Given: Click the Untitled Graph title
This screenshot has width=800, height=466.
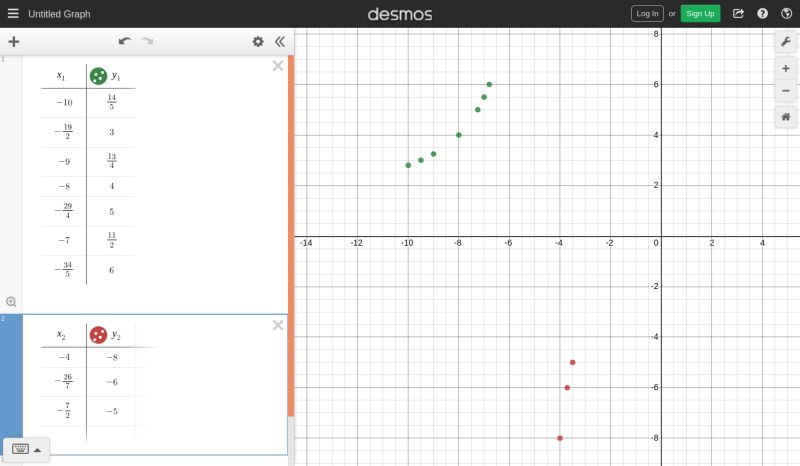Looking at the screenshot, I should [x=59, y=14].
